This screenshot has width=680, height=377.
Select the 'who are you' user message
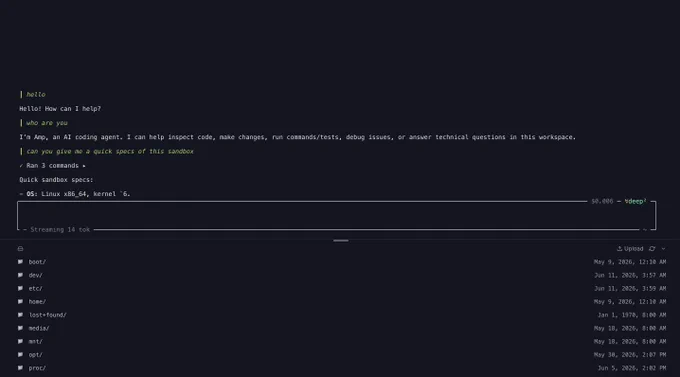(x=47, y=123)
